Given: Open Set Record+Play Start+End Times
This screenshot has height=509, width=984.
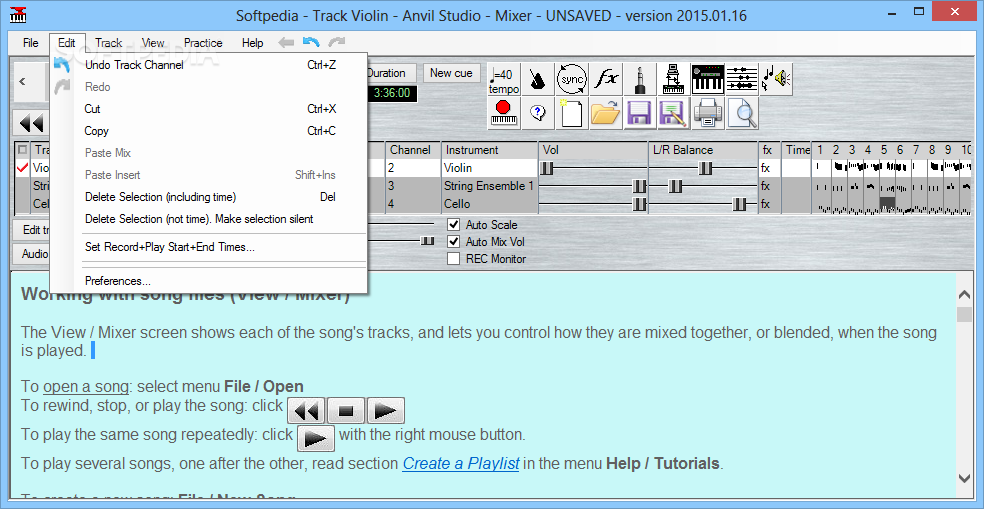Looking at the screenshot, I should tap(208, 247).
